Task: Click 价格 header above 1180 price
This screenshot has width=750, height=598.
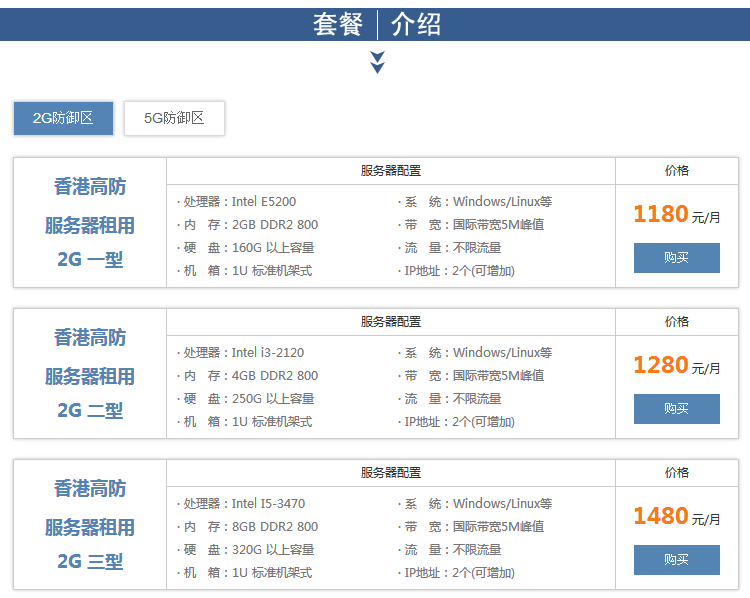Action: click(x=677, y=171)
